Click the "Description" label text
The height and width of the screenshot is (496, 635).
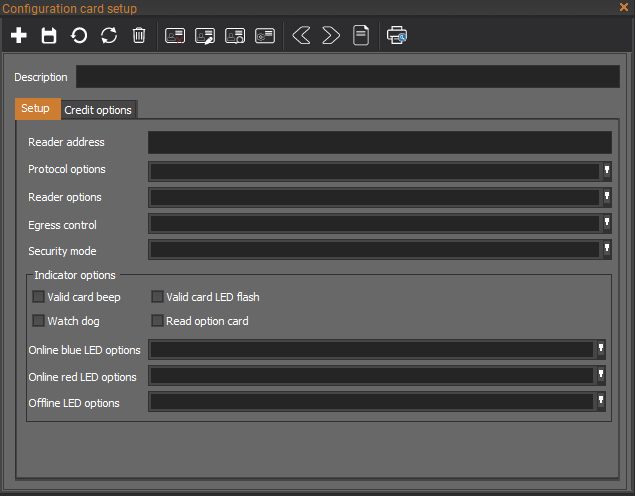tap(41, 77)
